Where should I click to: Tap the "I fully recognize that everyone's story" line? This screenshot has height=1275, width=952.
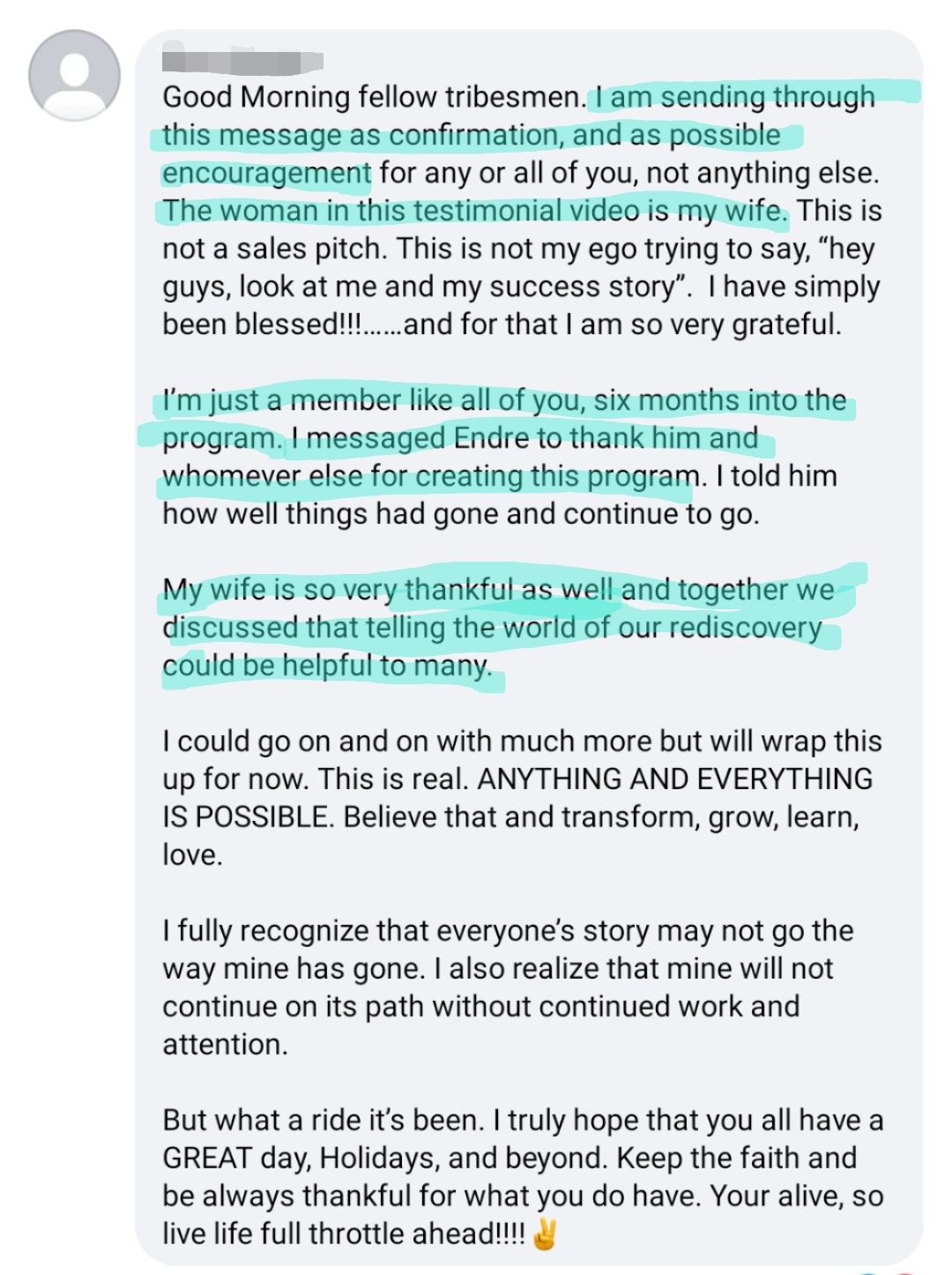pyautogui.click(x=441, y=931)
